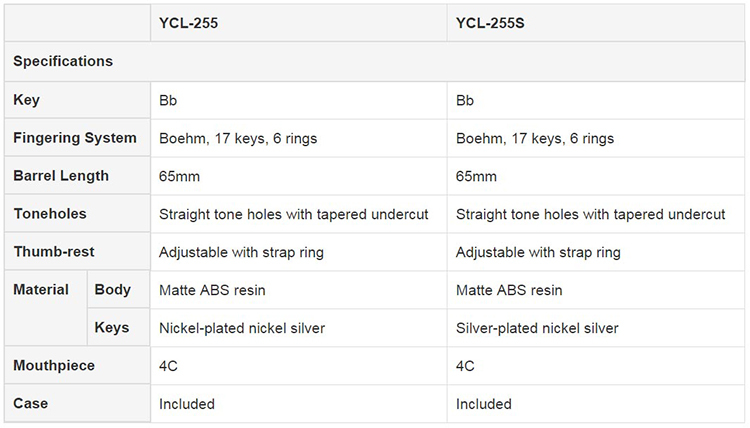Viewport: 750px width, 428px height.
Task: Select the Mouthpiece row label
Action: pos(54,366)
